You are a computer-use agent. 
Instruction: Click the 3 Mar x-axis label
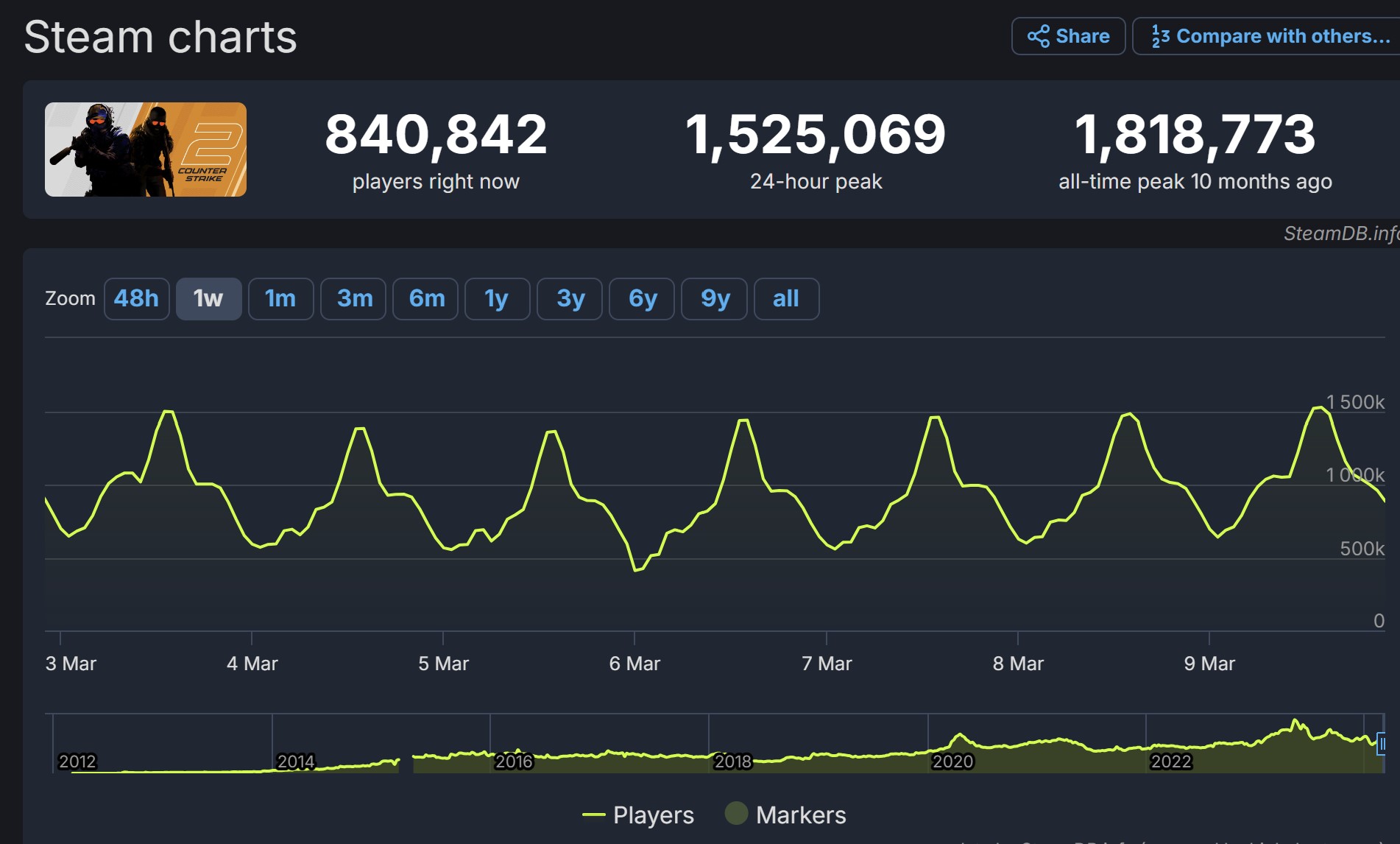tap(71, 664)
